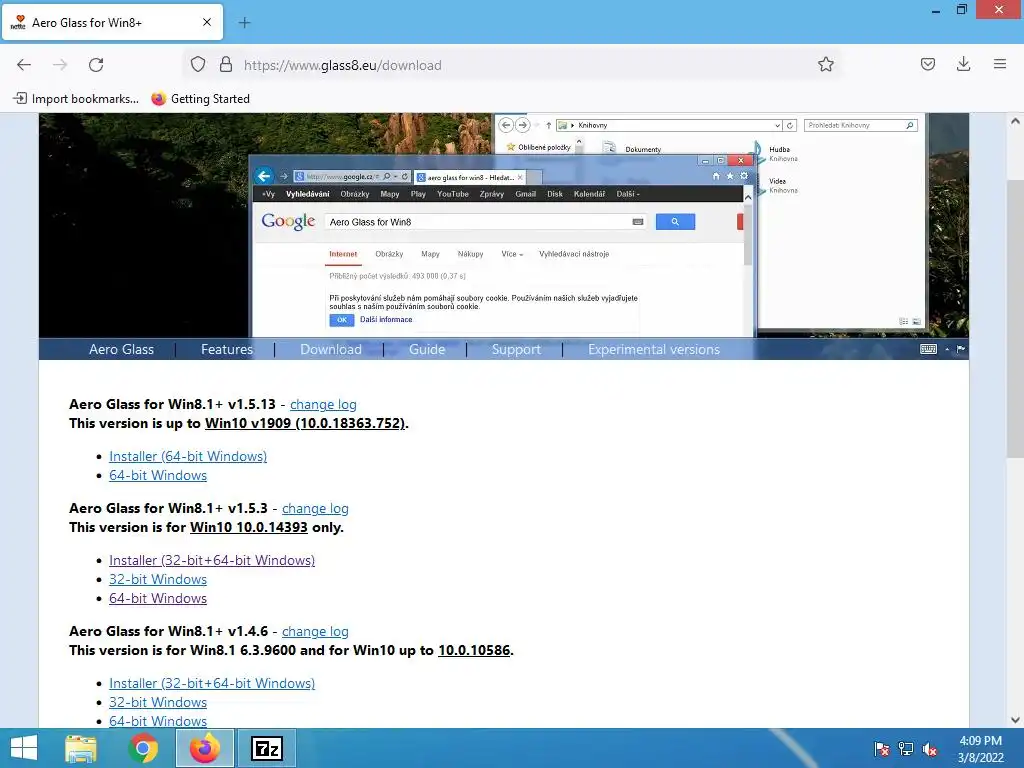1024x768 pixels.
Task: Open File Explorer from the taskbar
Action: pos(81,748)
